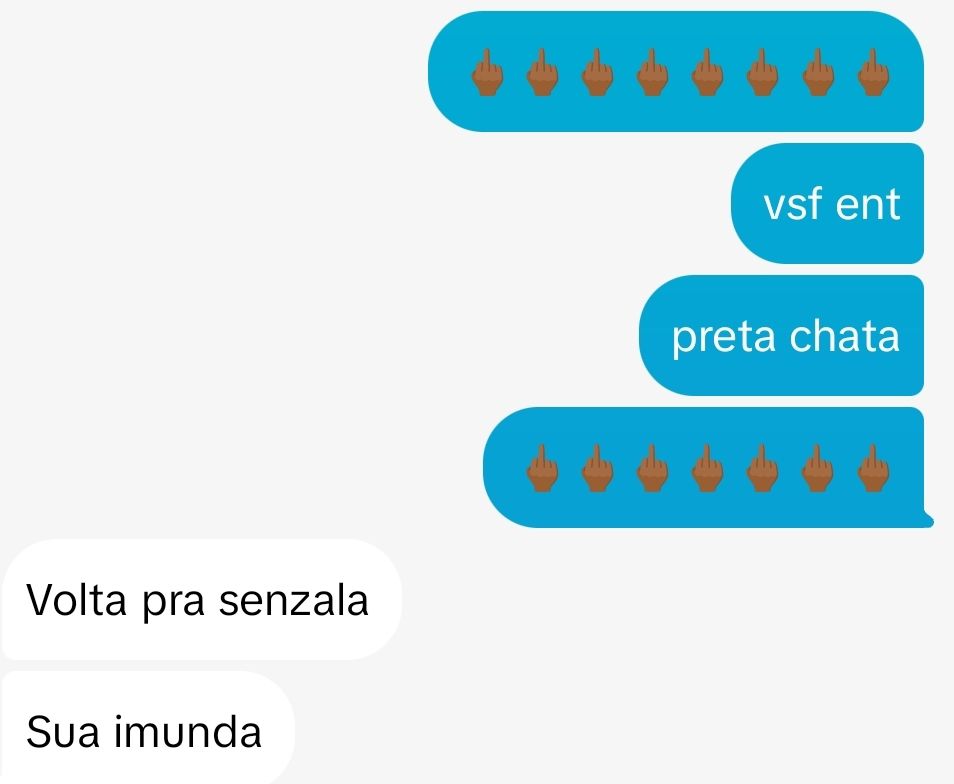This screenshot has width=954, height=784.
Task: Click the first emoji in the lower emoji bubble
Action: [543, 468]
